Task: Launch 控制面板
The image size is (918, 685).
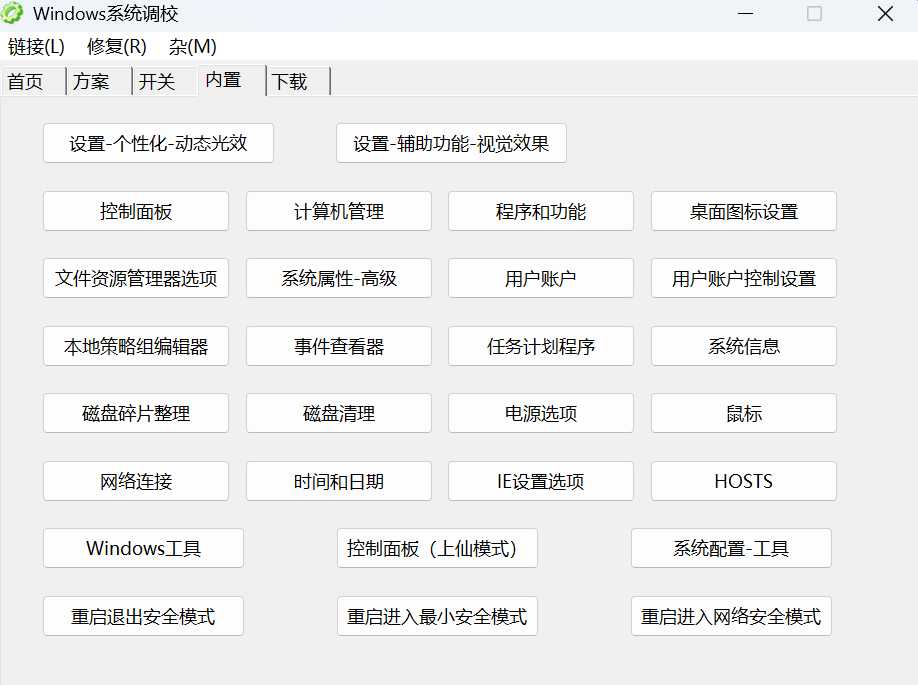Action: point(136,211)
